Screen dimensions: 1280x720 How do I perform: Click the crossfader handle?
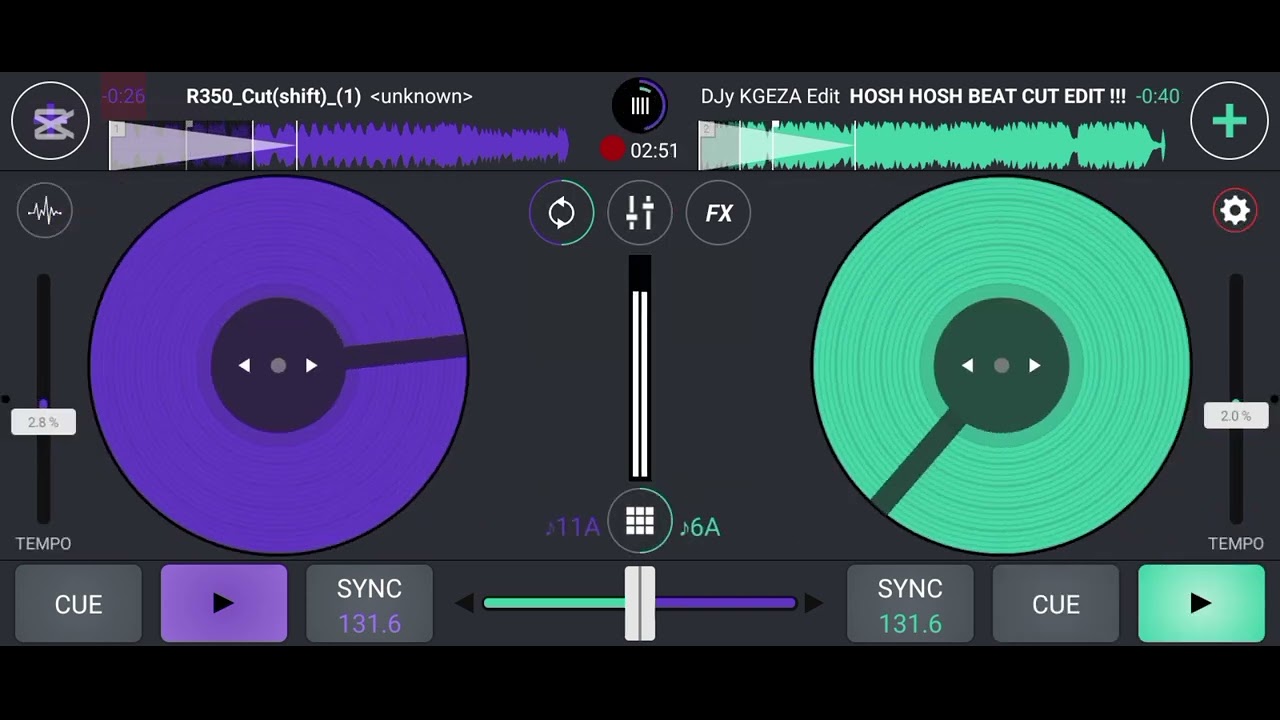(x=640, y=603)
